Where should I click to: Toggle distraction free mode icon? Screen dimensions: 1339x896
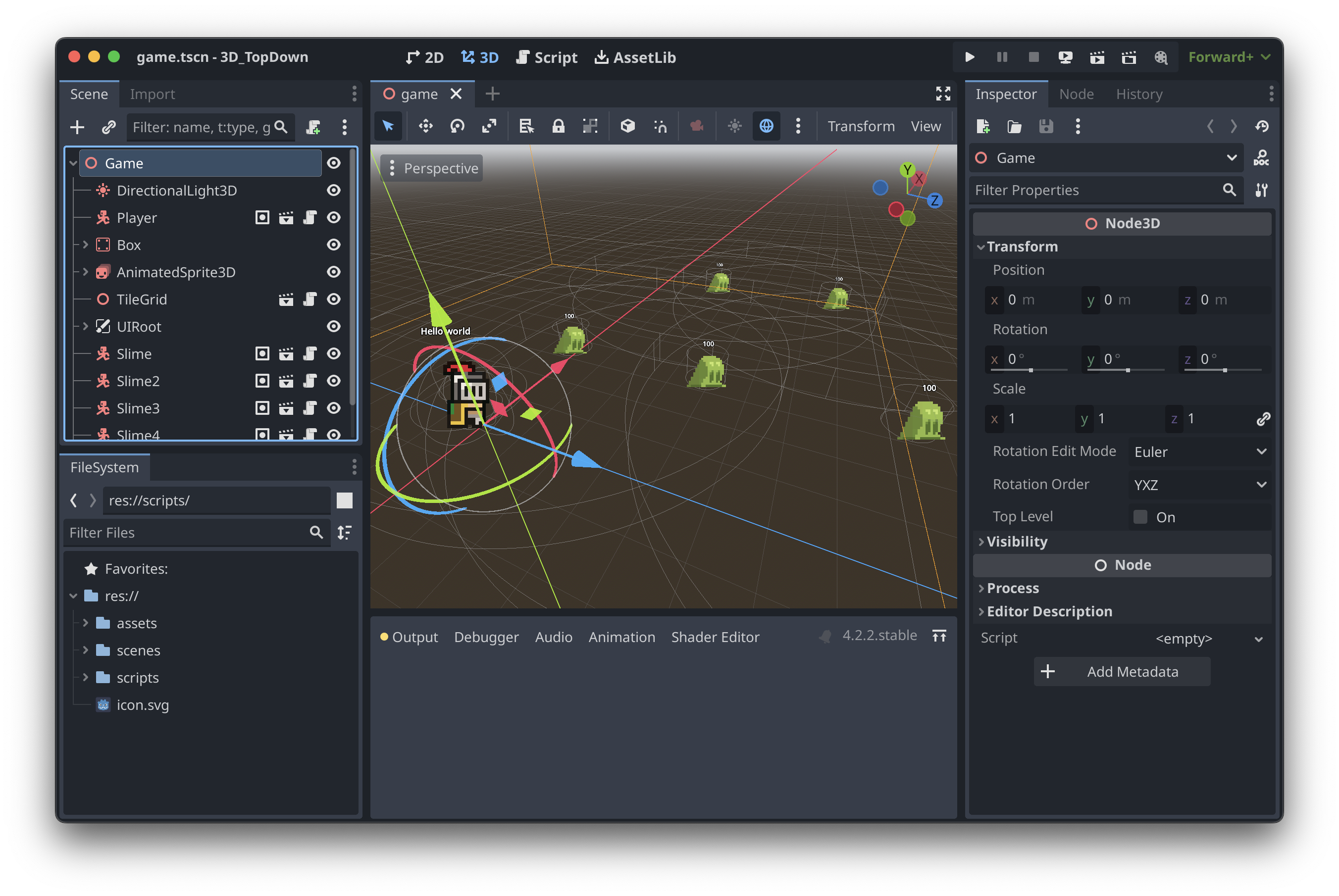(x=943, y=94)
